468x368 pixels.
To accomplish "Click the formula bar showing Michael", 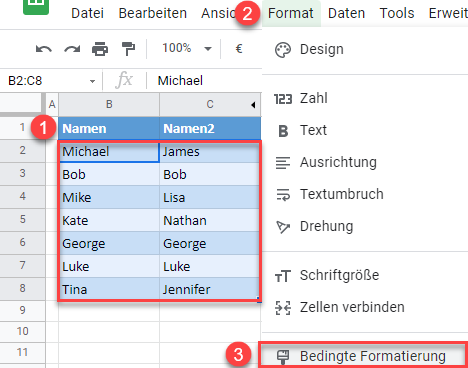I will click(204, 81).
